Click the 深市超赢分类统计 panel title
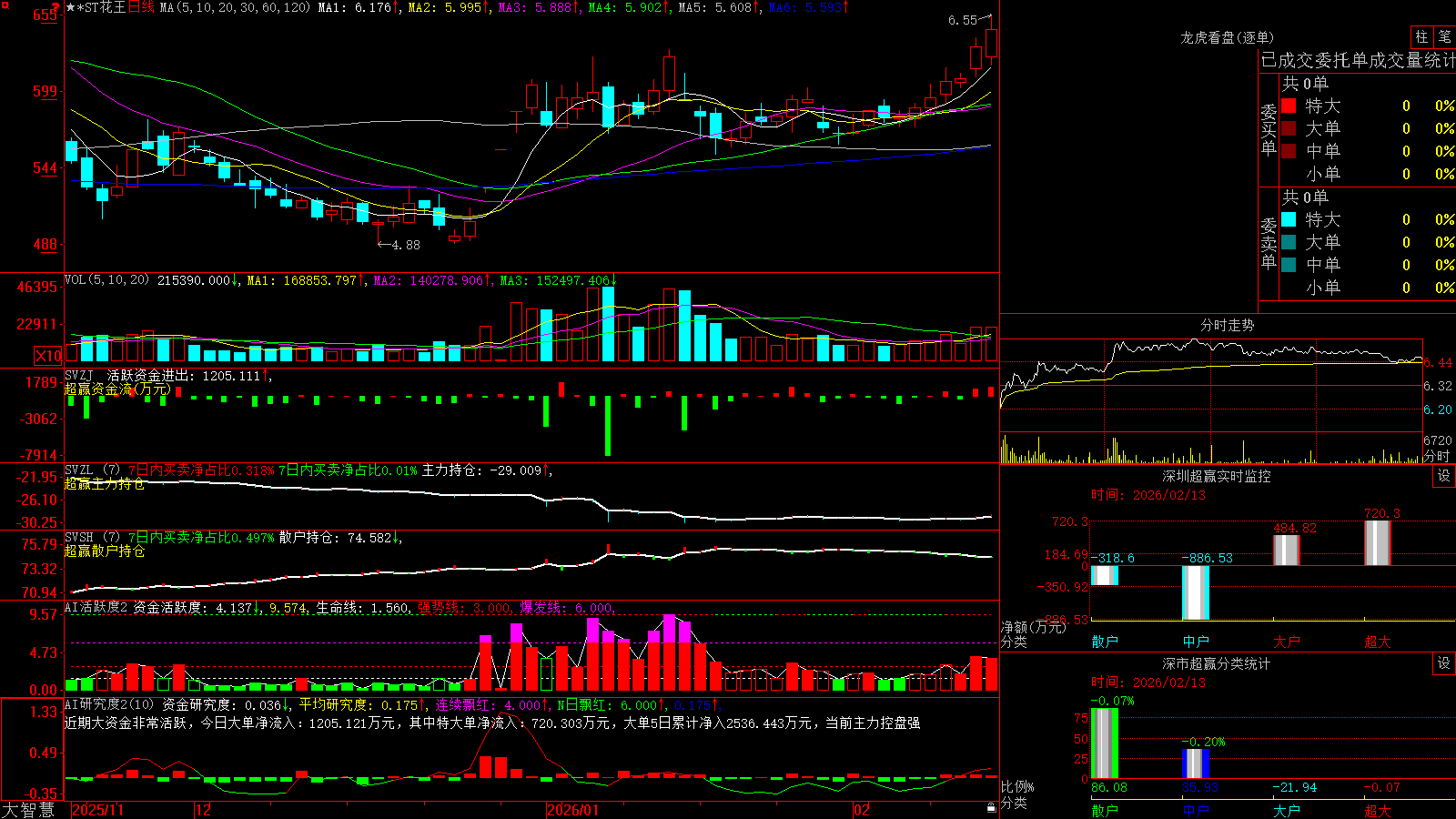This screenshot has height=819, width=1456. coord(1217,663)
